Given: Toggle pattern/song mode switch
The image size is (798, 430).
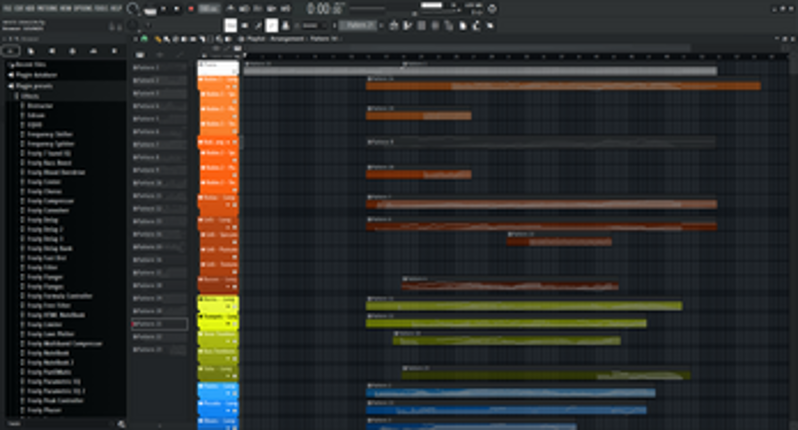Looking at the screenshot, I should 150,9.
